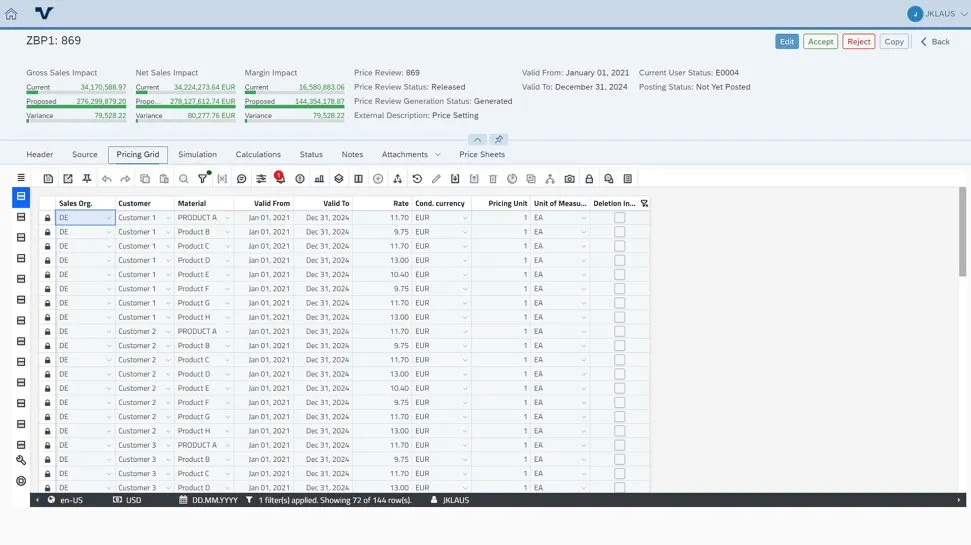This screenshot has height=545, width=971.
Task: Click the camera snapshot icon
Action: (x=569, y=179)
